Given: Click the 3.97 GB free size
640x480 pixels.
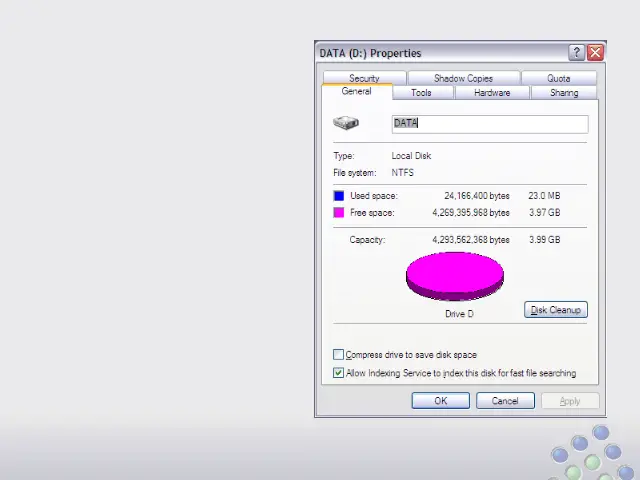Looking at the screenshot, I should [x=544, y=213].
